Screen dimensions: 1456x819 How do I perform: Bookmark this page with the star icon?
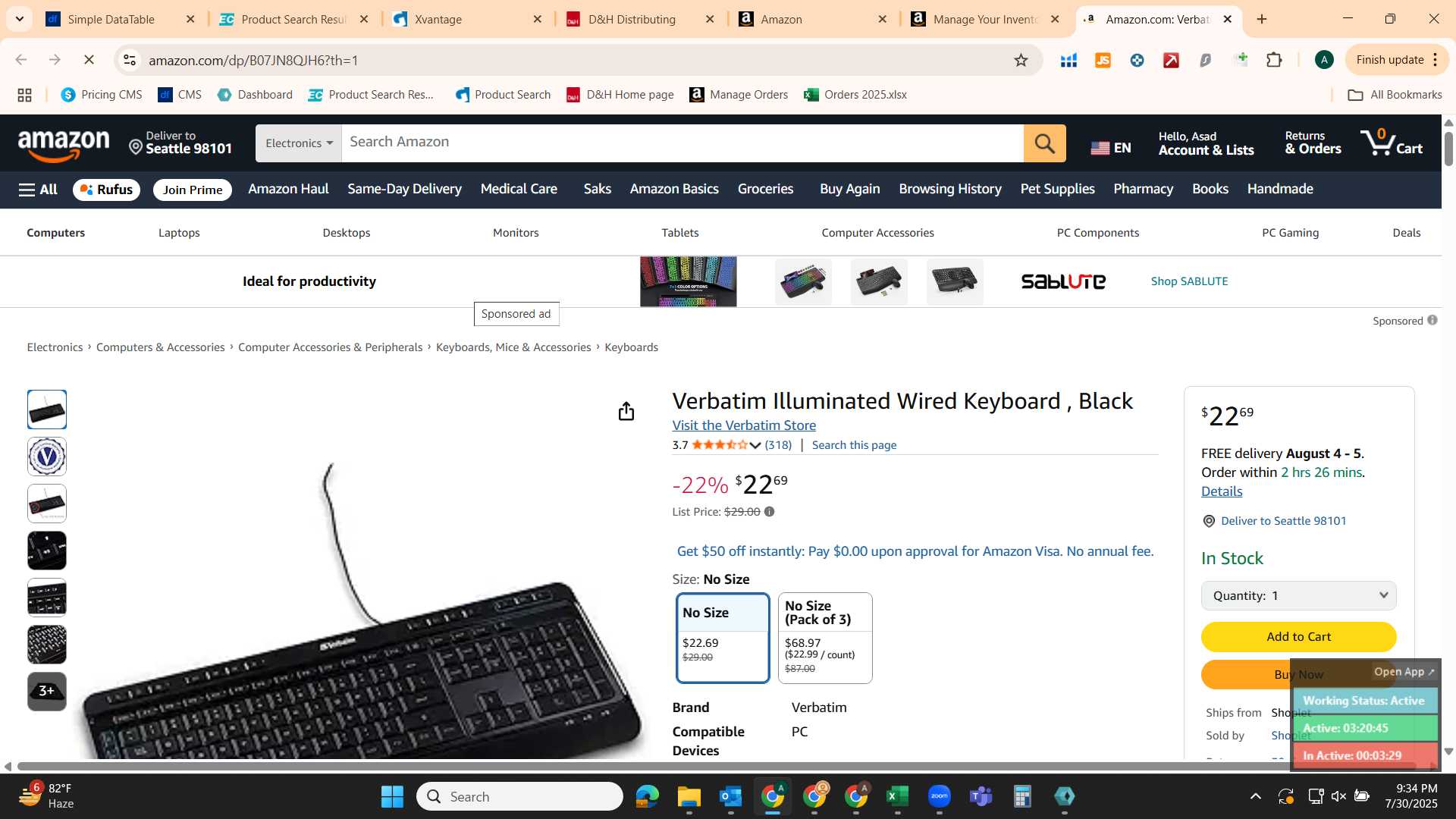point(1021,60)
